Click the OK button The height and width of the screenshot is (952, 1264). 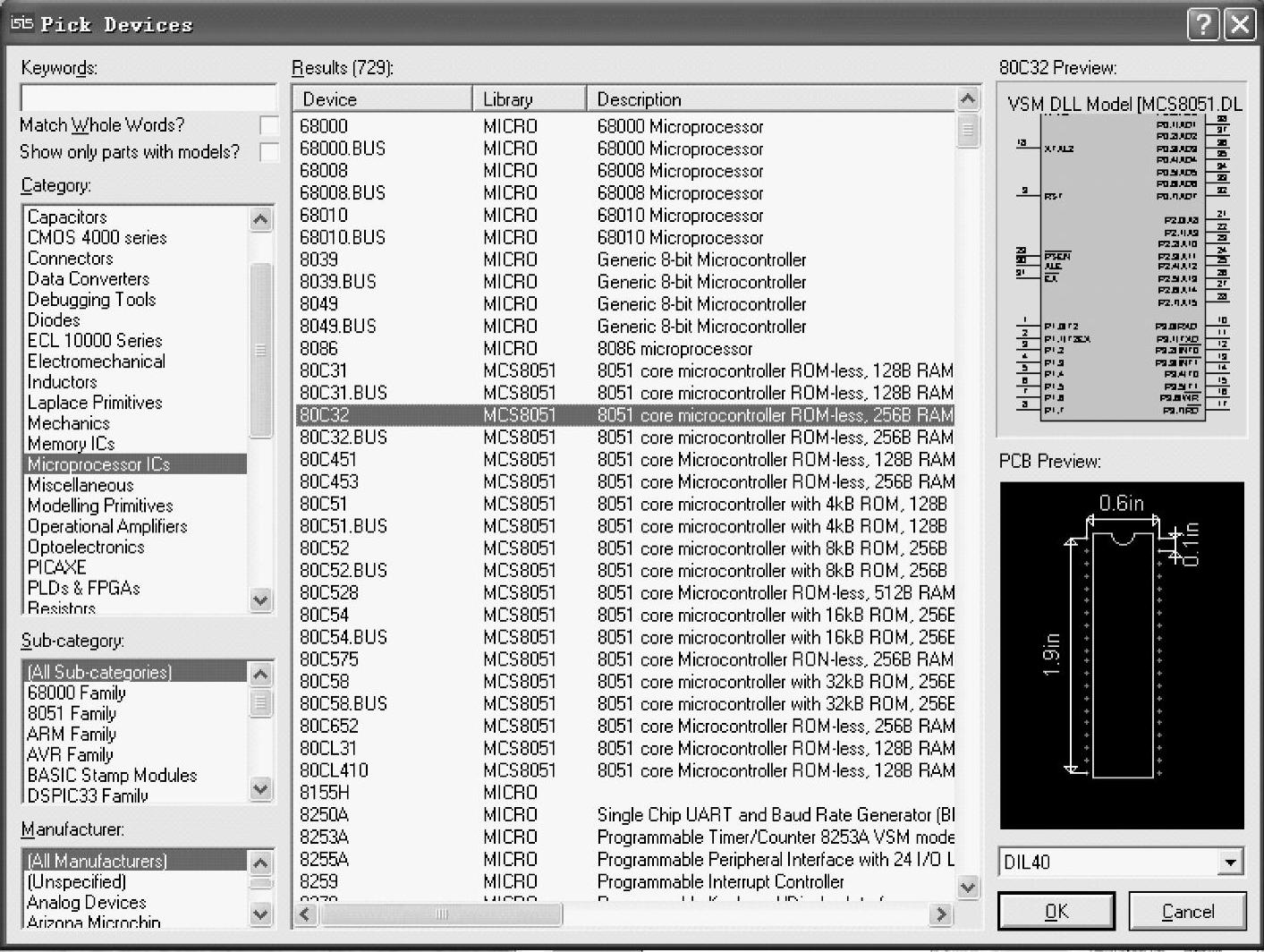[x=1056, y=911]
